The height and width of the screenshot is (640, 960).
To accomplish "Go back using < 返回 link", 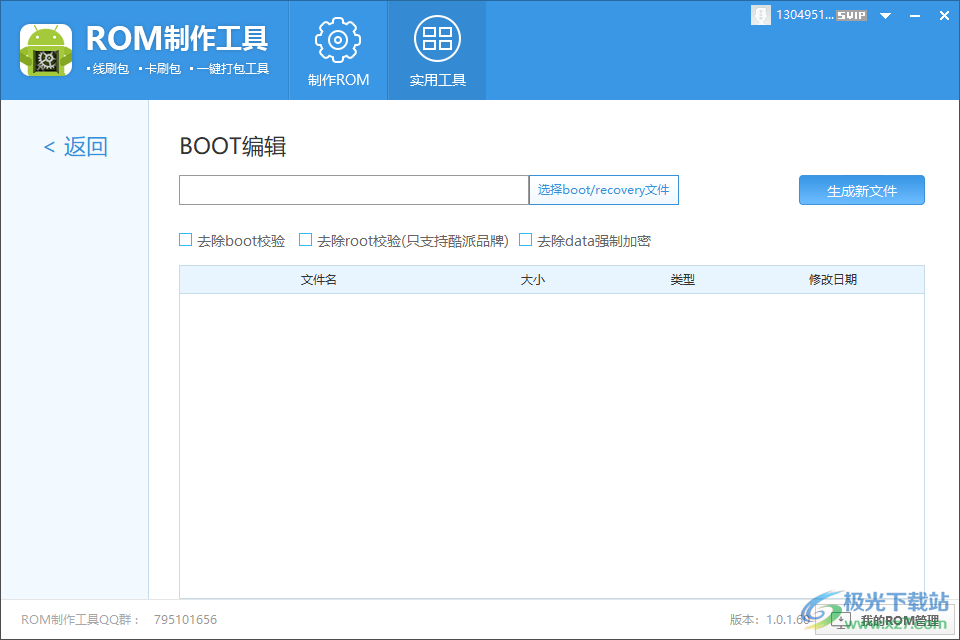I will click(x=75, y=147).
